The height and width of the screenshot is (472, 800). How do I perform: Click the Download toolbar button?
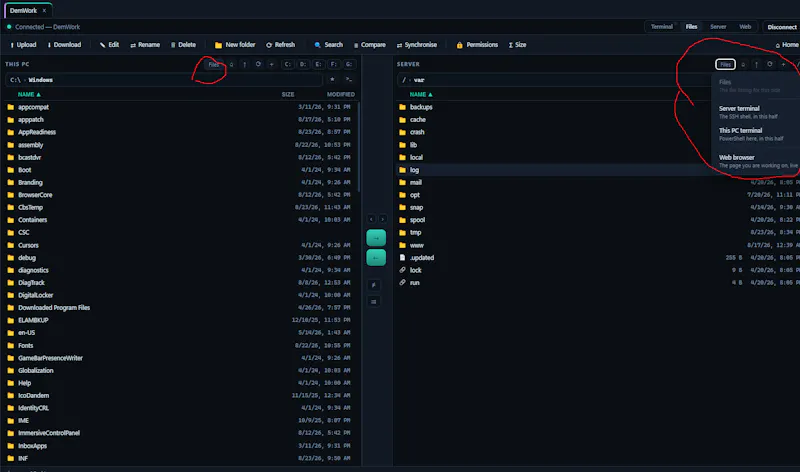tap(64, 45)
